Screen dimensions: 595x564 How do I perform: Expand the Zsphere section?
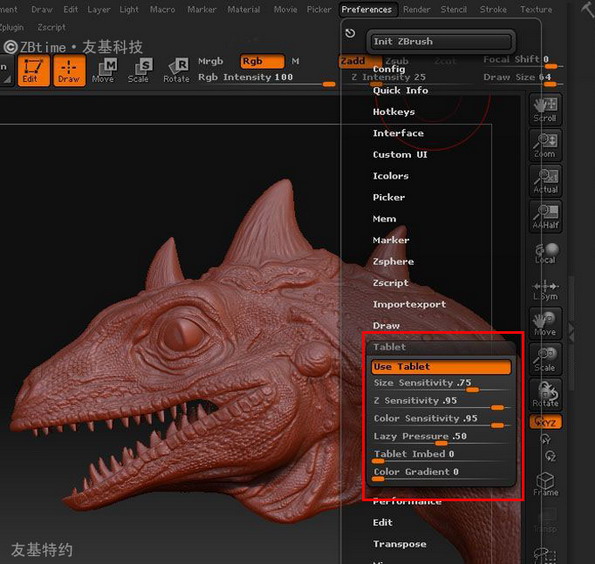pos(393,262)
